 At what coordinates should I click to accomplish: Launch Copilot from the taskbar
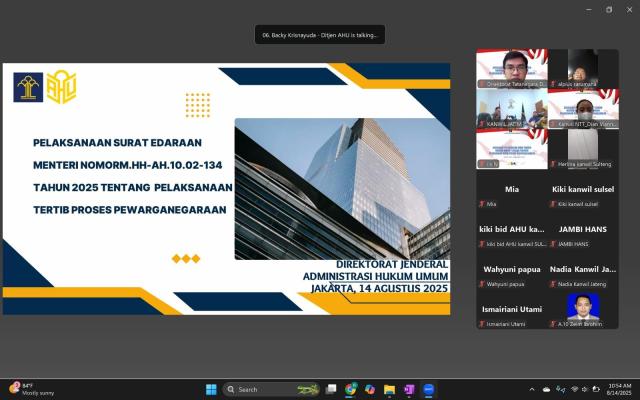point(370,389)
